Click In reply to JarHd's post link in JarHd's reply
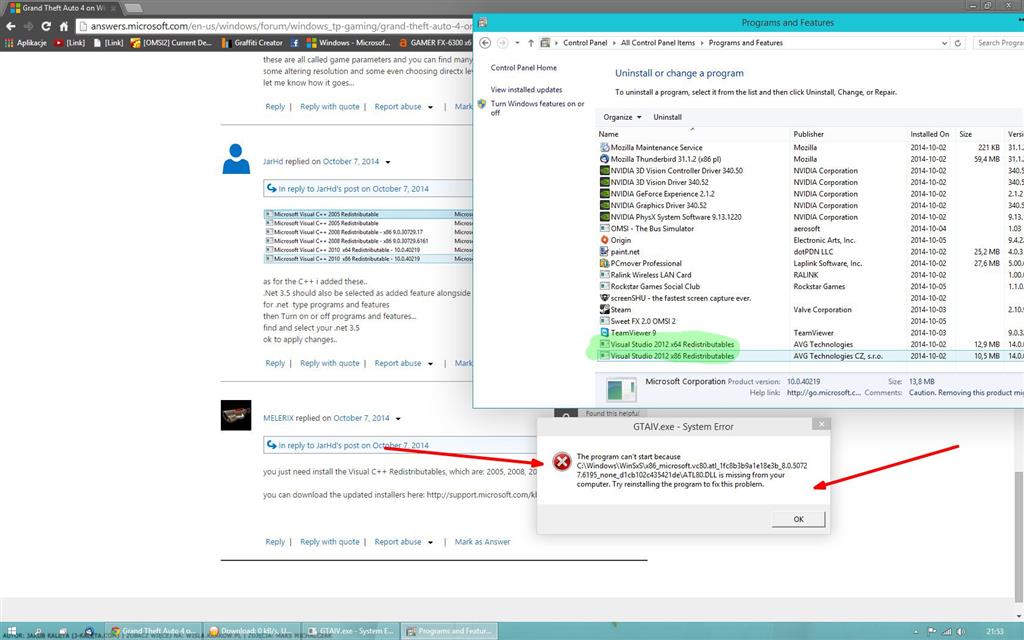The width and height of the screenshot is (1024, 640). (x=353, y=189)
